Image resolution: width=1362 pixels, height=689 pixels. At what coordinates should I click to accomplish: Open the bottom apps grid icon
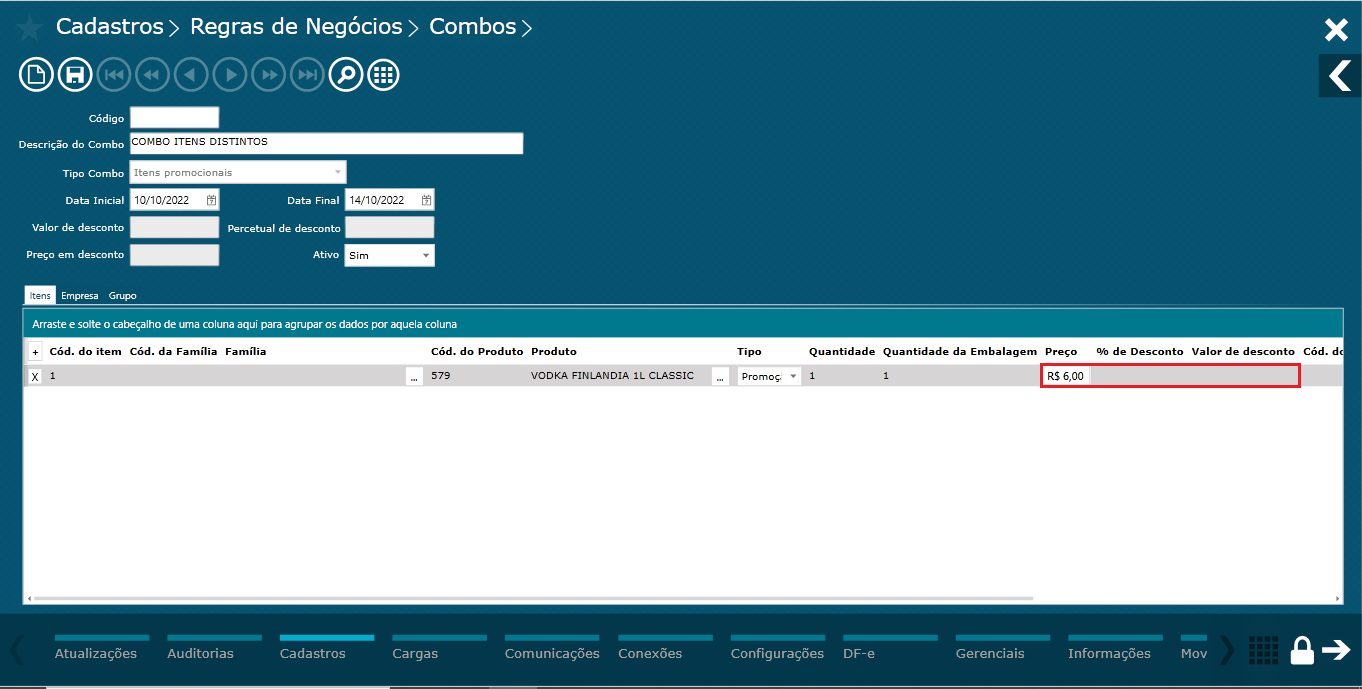click(x=1264, y=650)
